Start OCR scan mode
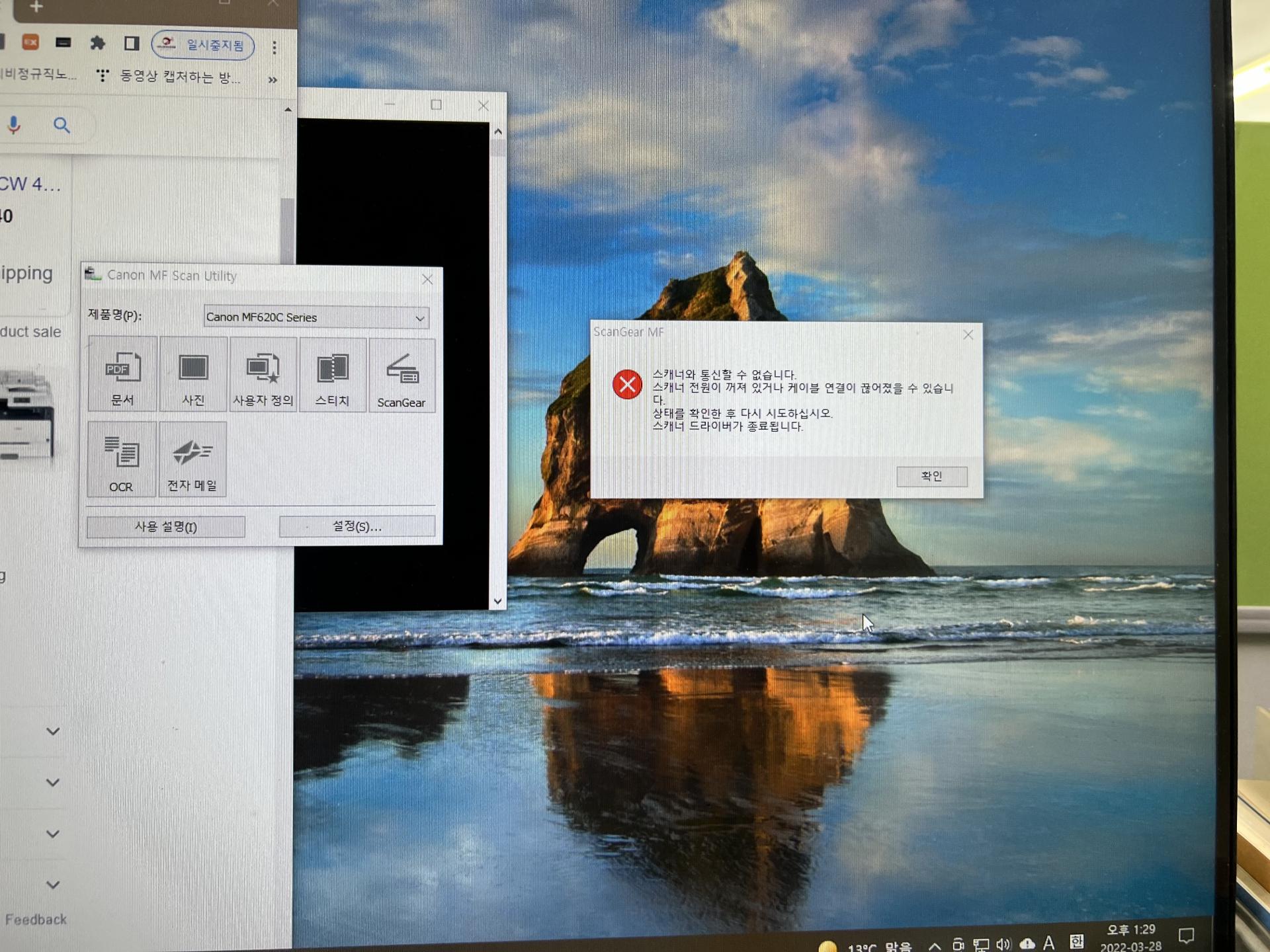 [122, 459]
